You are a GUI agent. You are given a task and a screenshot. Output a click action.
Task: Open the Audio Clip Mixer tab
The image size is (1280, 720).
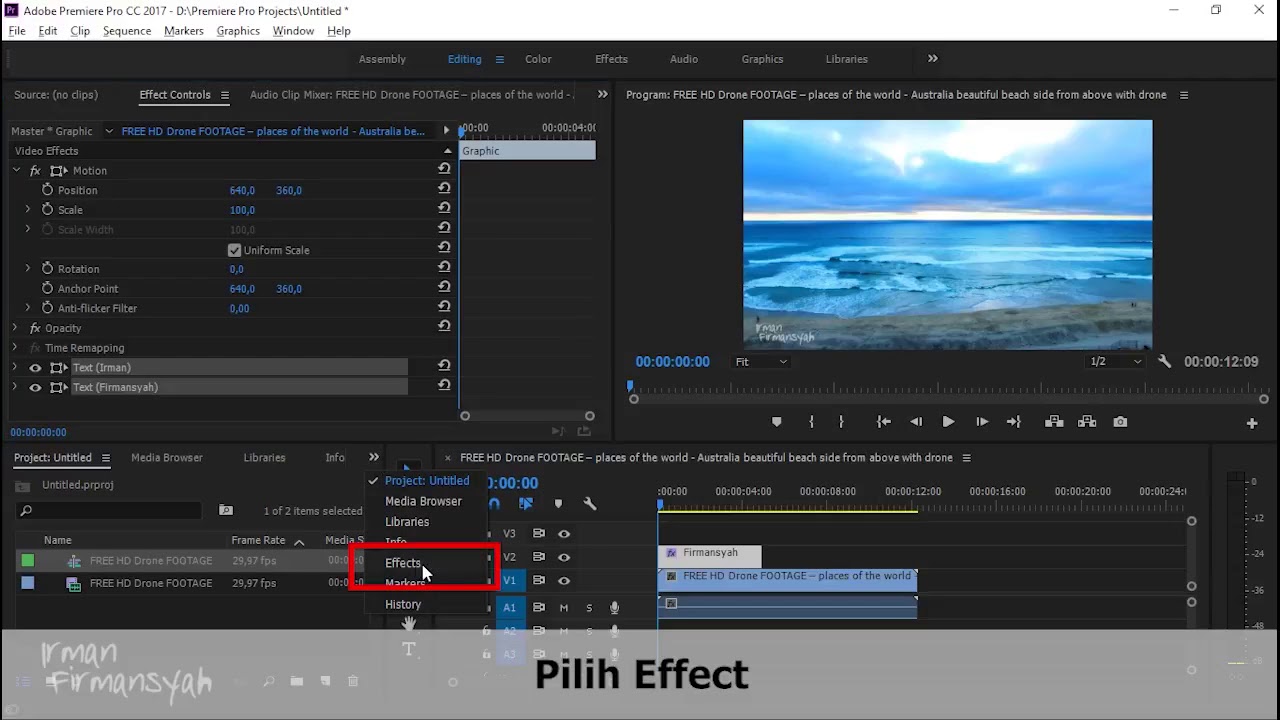pyautogui.click(x=411, y=95)
